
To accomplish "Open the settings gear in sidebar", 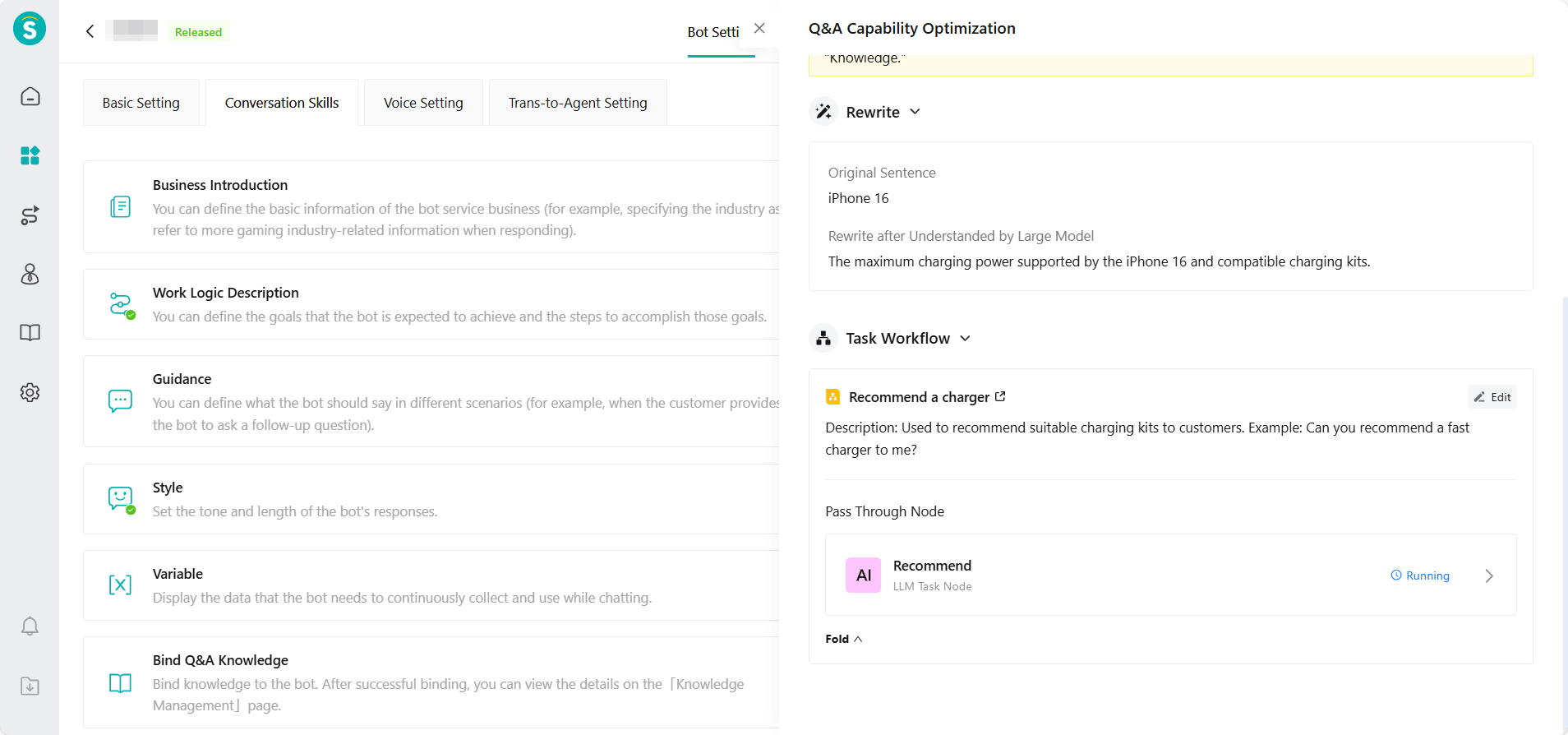I will [30, 392].
